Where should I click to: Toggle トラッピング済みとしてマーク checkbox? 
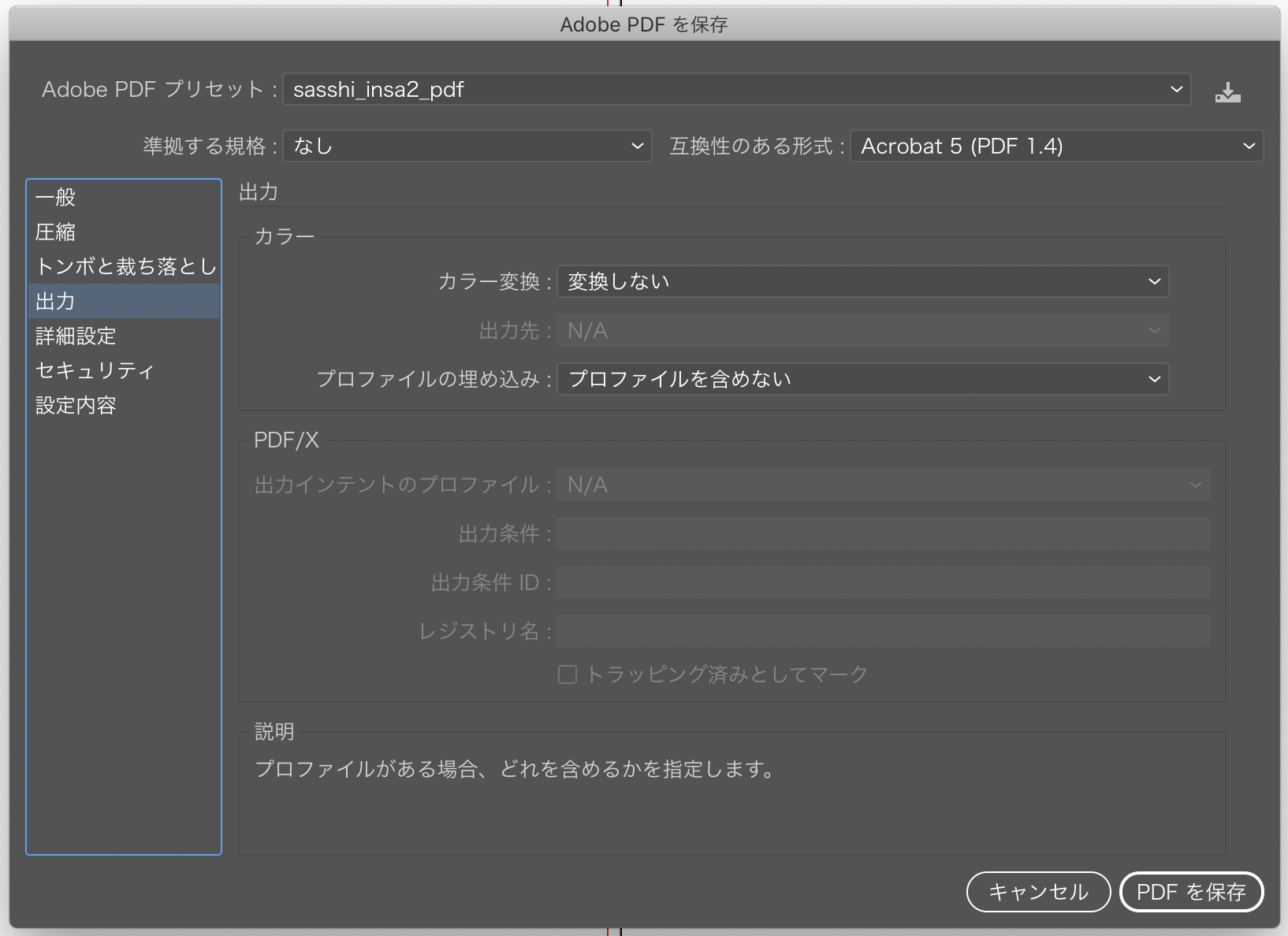(567, 674)
